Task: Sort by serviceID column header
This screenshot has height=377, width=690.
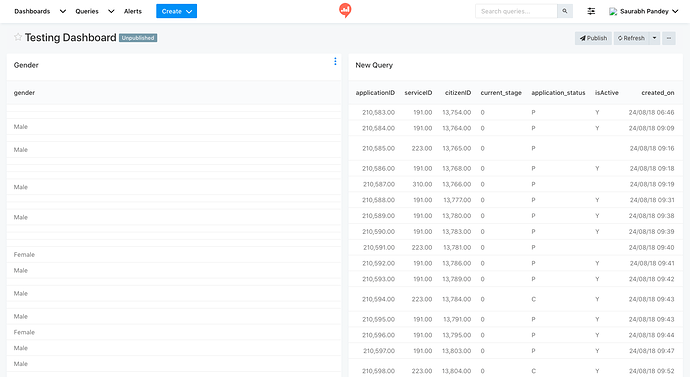Action: 418,92
